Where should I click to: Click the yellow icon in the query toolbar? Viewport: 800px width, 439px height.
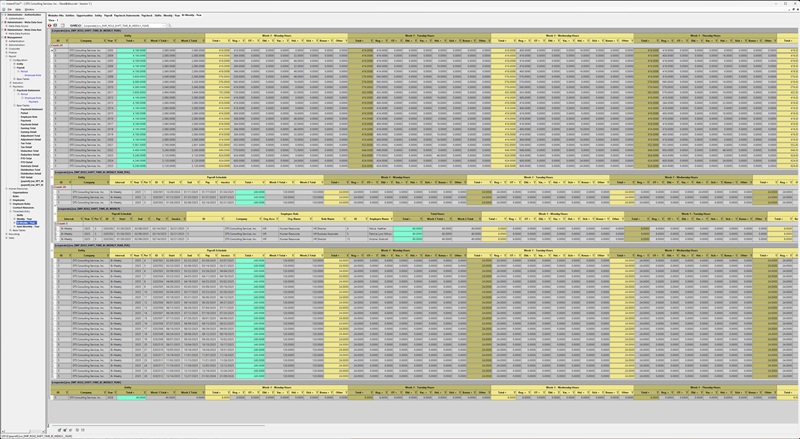pyautogui.click(x=63, y=25)
